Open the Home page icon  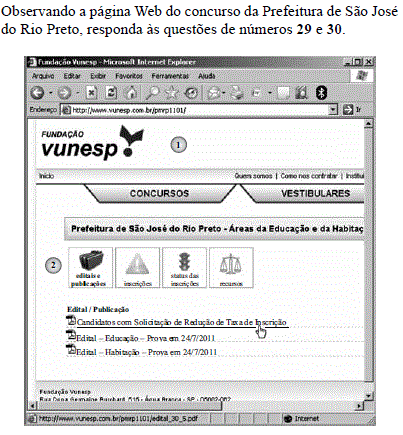131,93
